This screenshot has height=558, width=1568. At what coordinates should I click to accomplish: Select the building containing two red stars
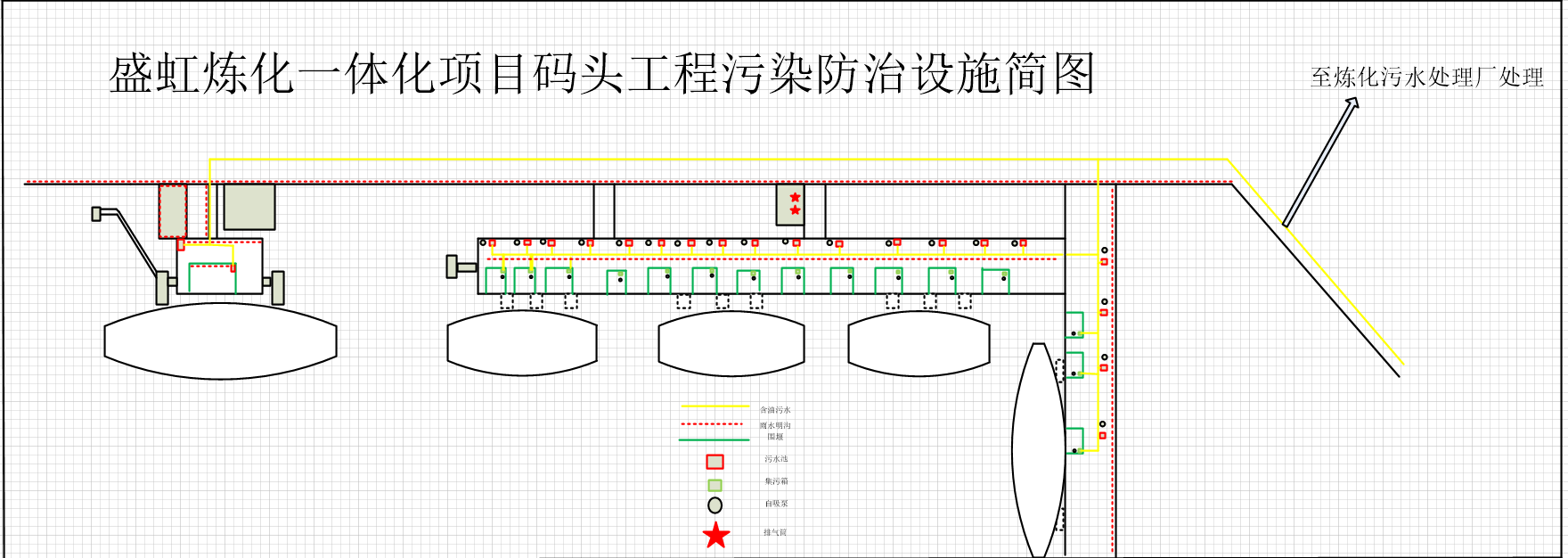(790, 204)
